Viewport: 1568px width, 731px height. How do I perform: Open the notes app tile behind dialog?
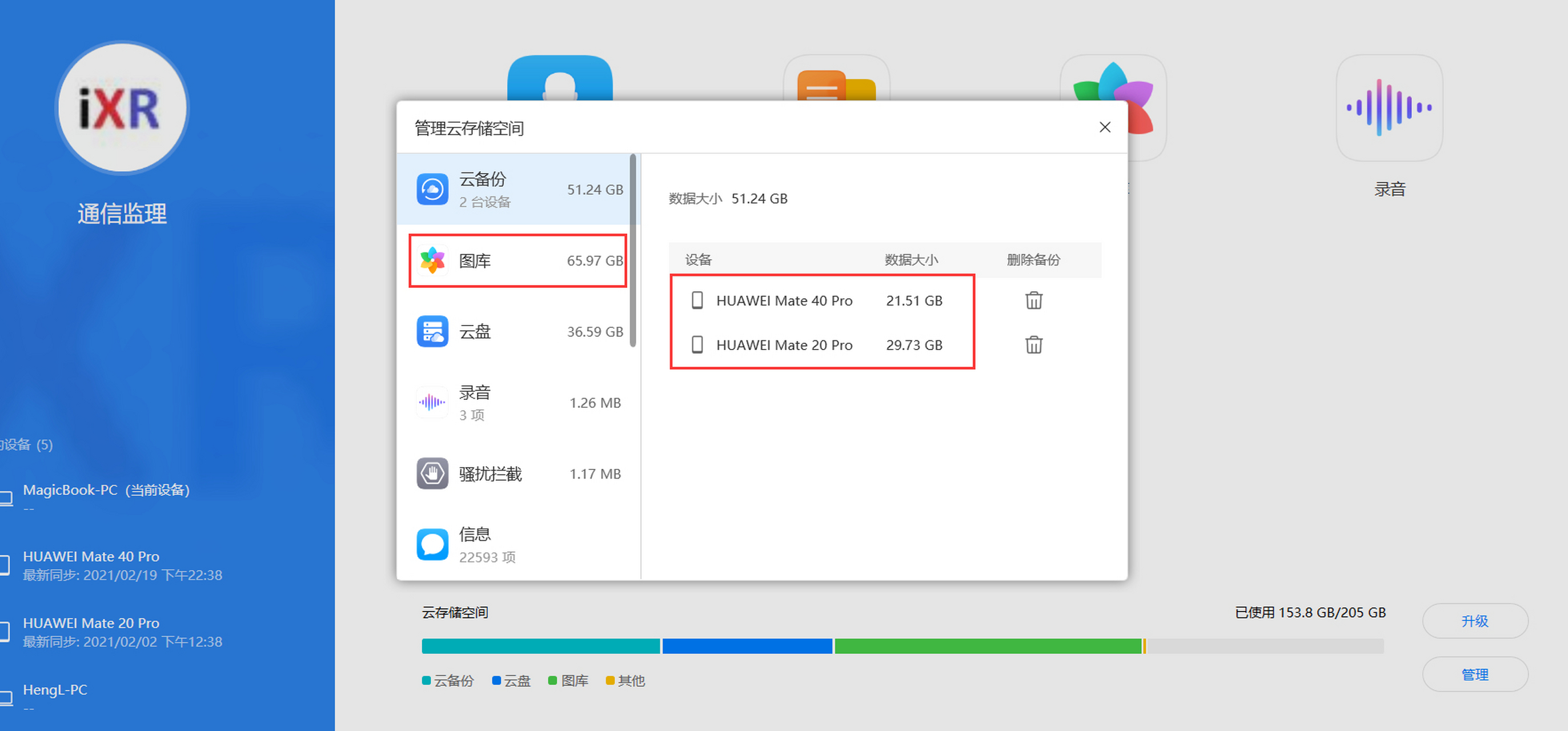pyautogui.click(x=836, y=78)
